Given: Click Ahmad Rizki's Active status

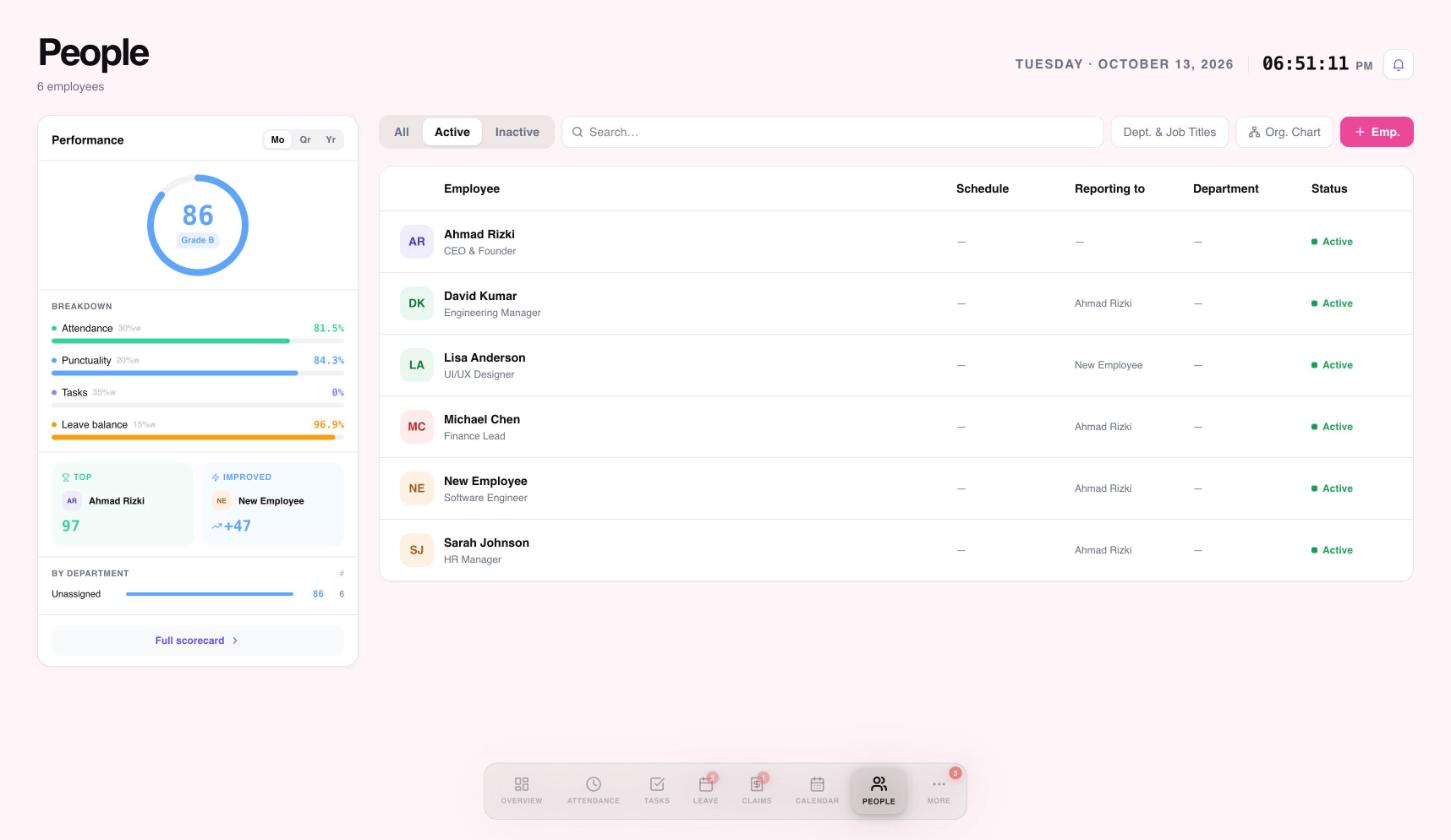Looking at the screenshot, I should pyautogui.click(x=1332, y=242).
